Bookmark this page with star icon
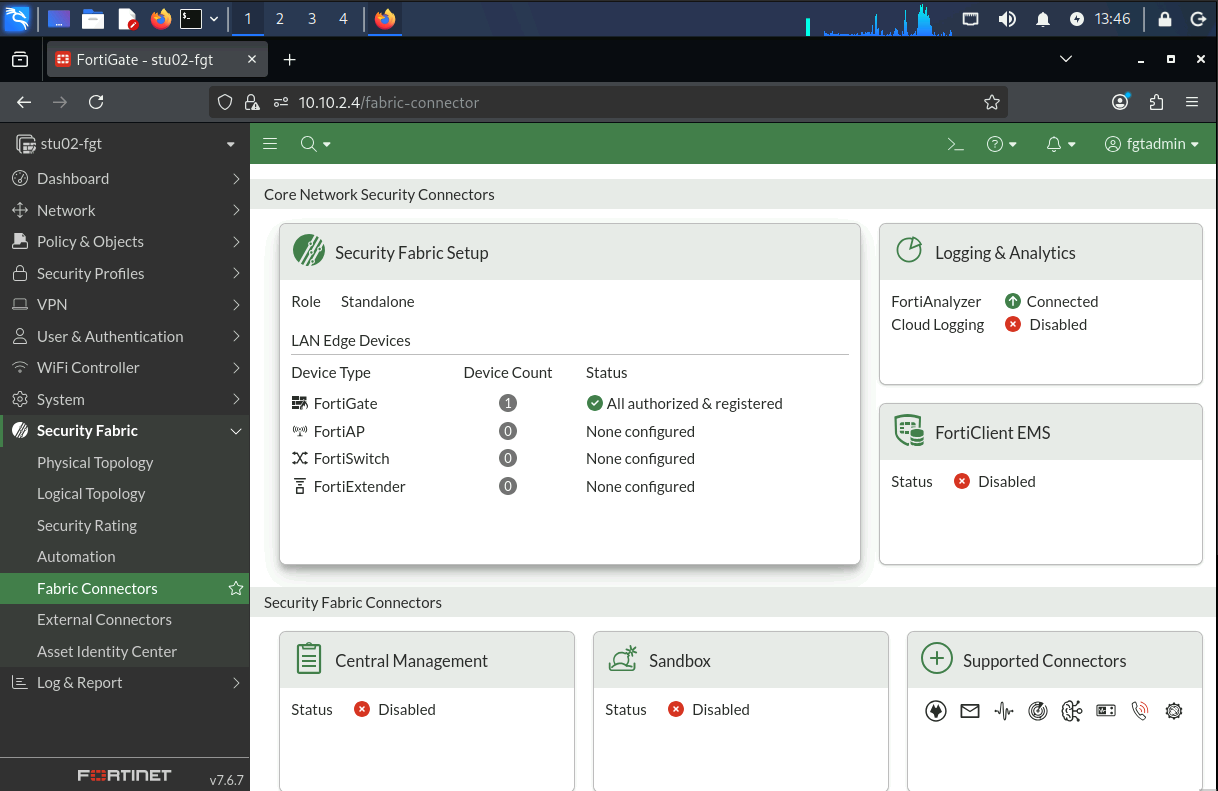1218x791 pixels. pyautogui.click(x=992, y=102)
